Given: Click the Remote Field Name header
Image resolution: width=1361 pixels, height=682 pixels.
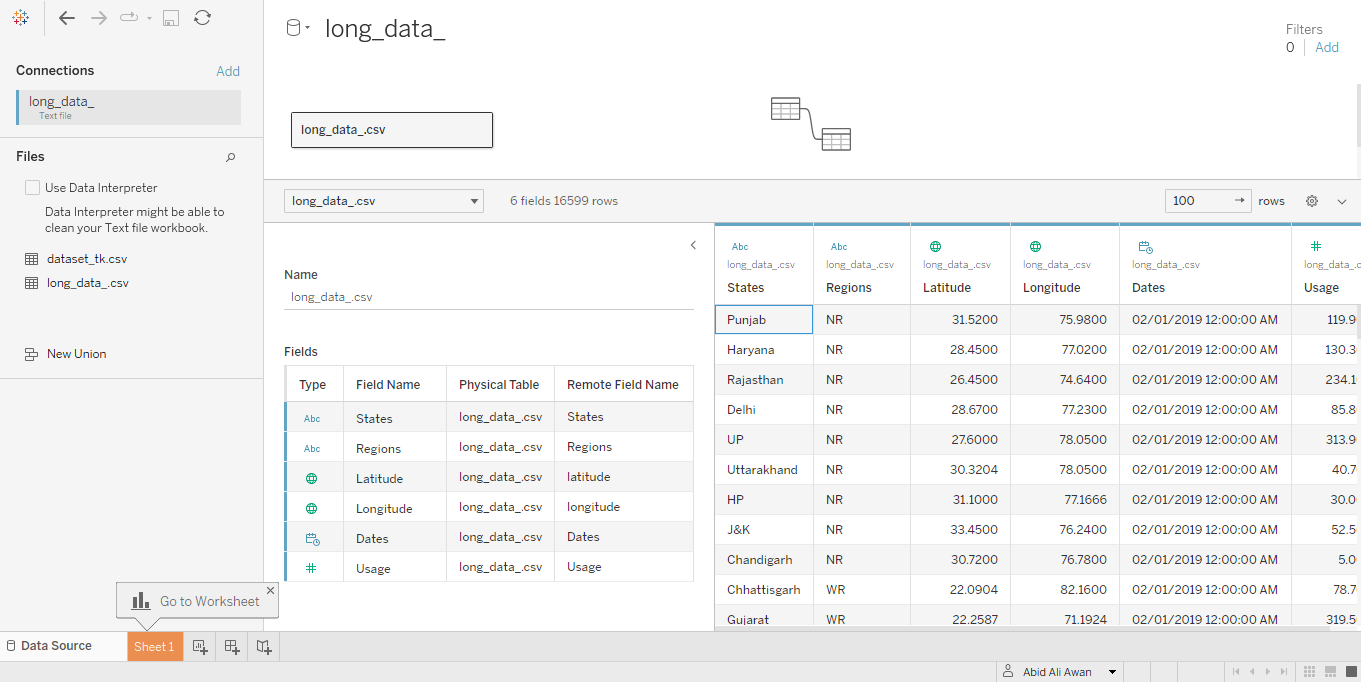Looking at the screenshot, I should tap(623, 385).
